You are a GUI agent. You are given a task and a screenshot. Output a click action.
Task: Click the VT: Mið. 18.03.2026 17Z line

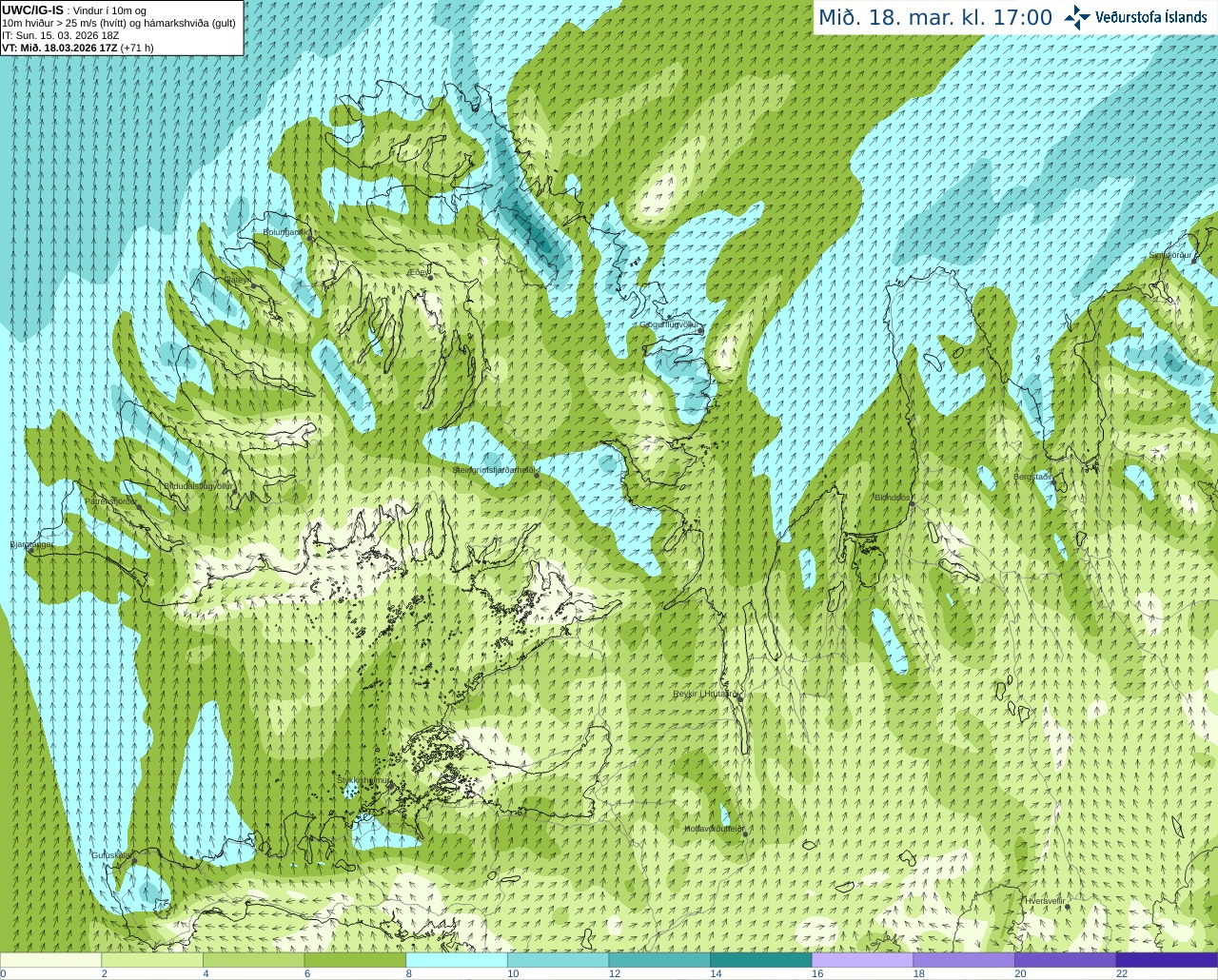(x=77, y=48)
